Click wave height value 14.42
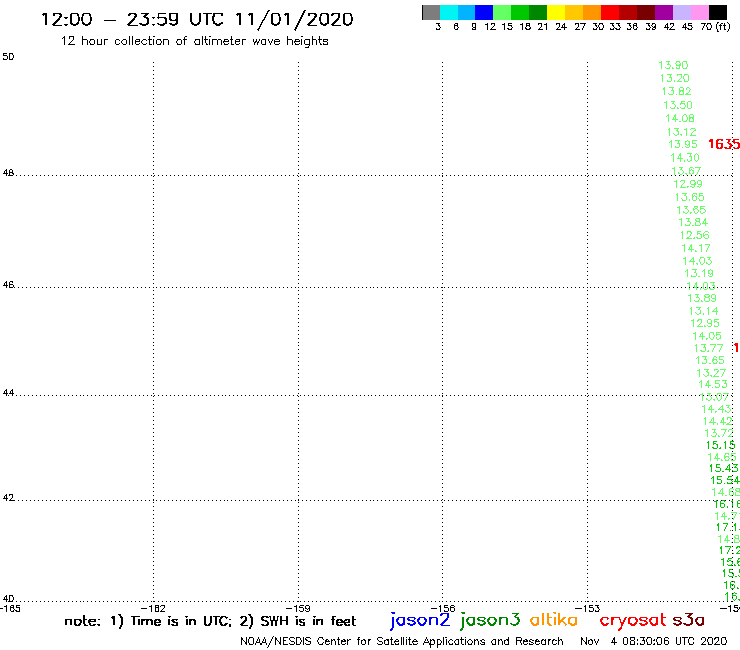This screenshot has width=740, height=650. (x=717, y=422)
